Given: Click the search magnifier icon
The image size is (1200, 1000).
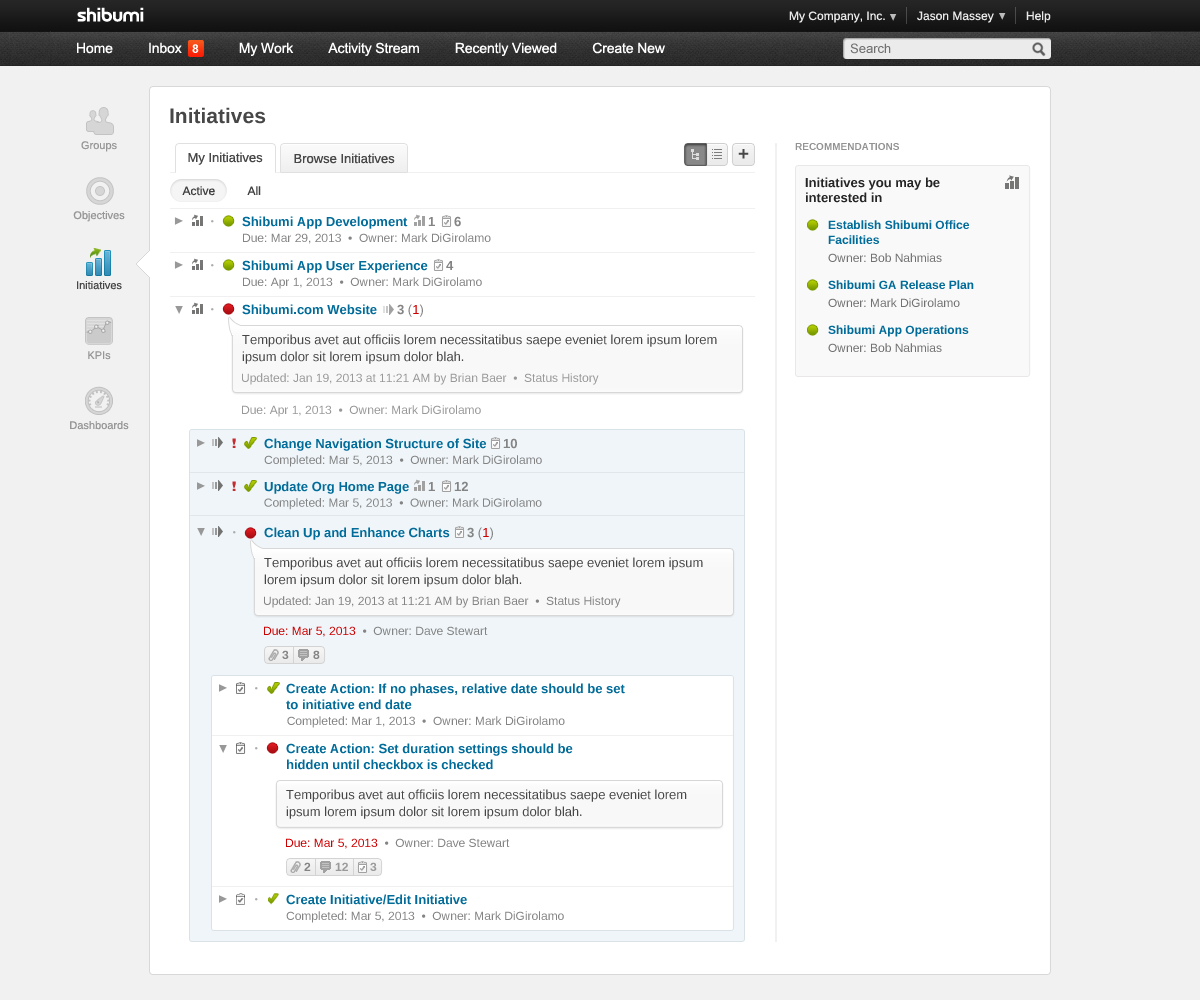Looking at the screenshot, I should click(x=1039, y=48).
